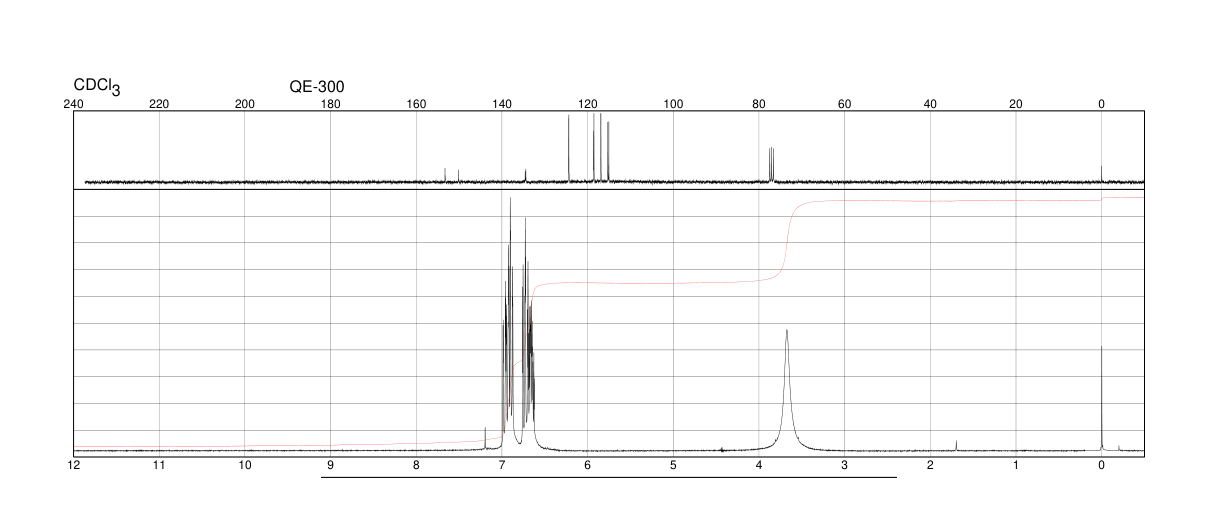The width and height of the screenshot is (1224, 528).
Task: Select the 200 tick label on carbon axis
Action: pyautogui.click(x=245, y=105)
